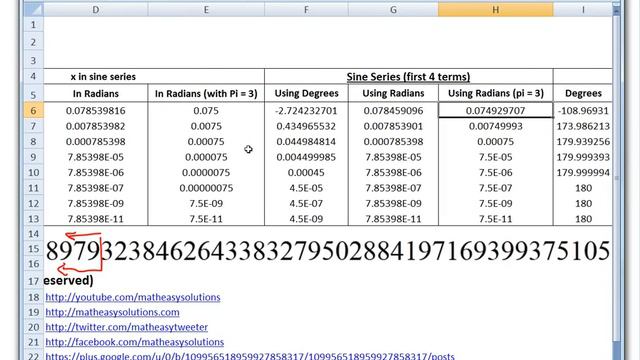Click cell containing 173.986213

(583, 126)
